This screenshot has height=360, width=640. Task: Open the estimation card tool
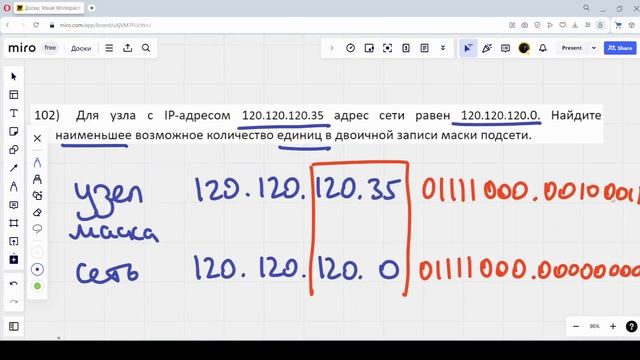click(406, 48)
